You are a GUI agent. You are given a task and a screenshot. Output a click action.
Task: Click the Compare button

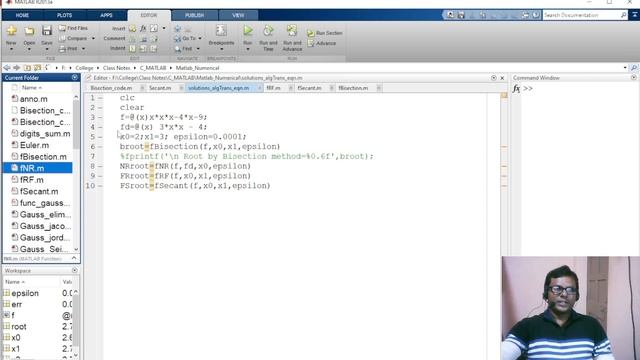(73, 38)
